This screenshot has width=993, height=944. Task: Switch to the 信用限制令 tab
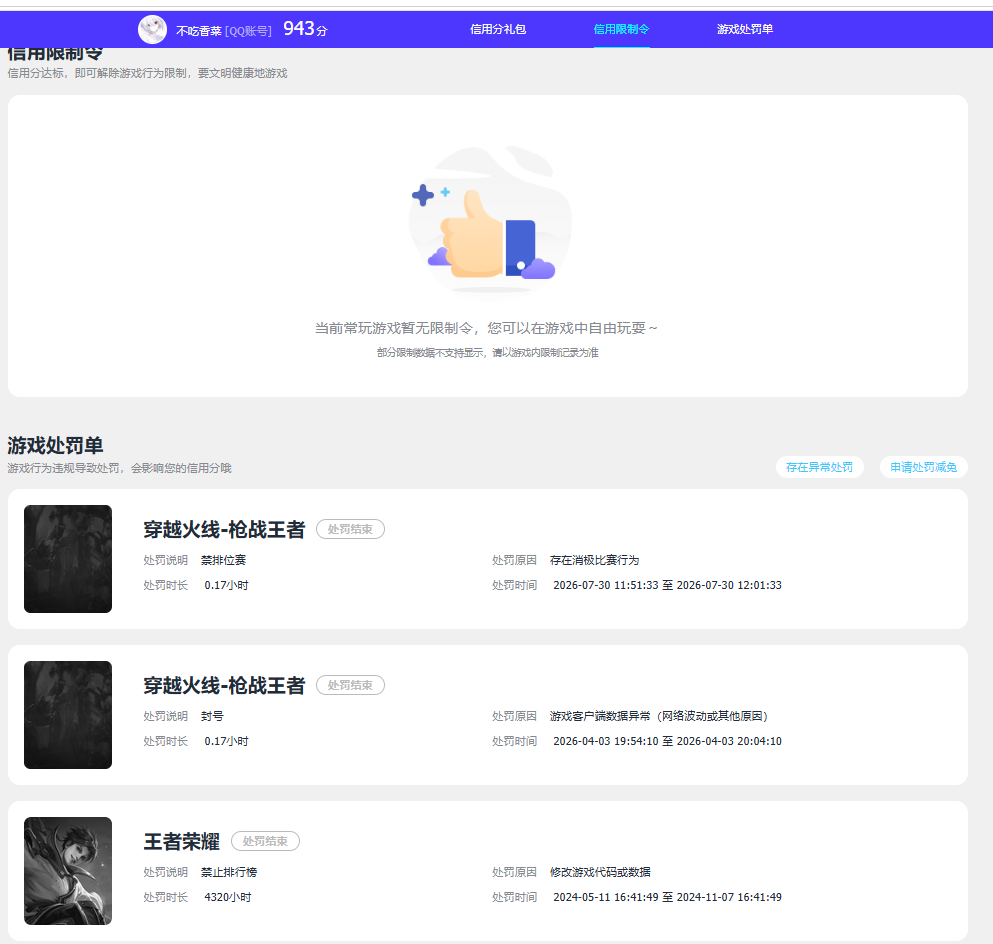coord(621,29)
